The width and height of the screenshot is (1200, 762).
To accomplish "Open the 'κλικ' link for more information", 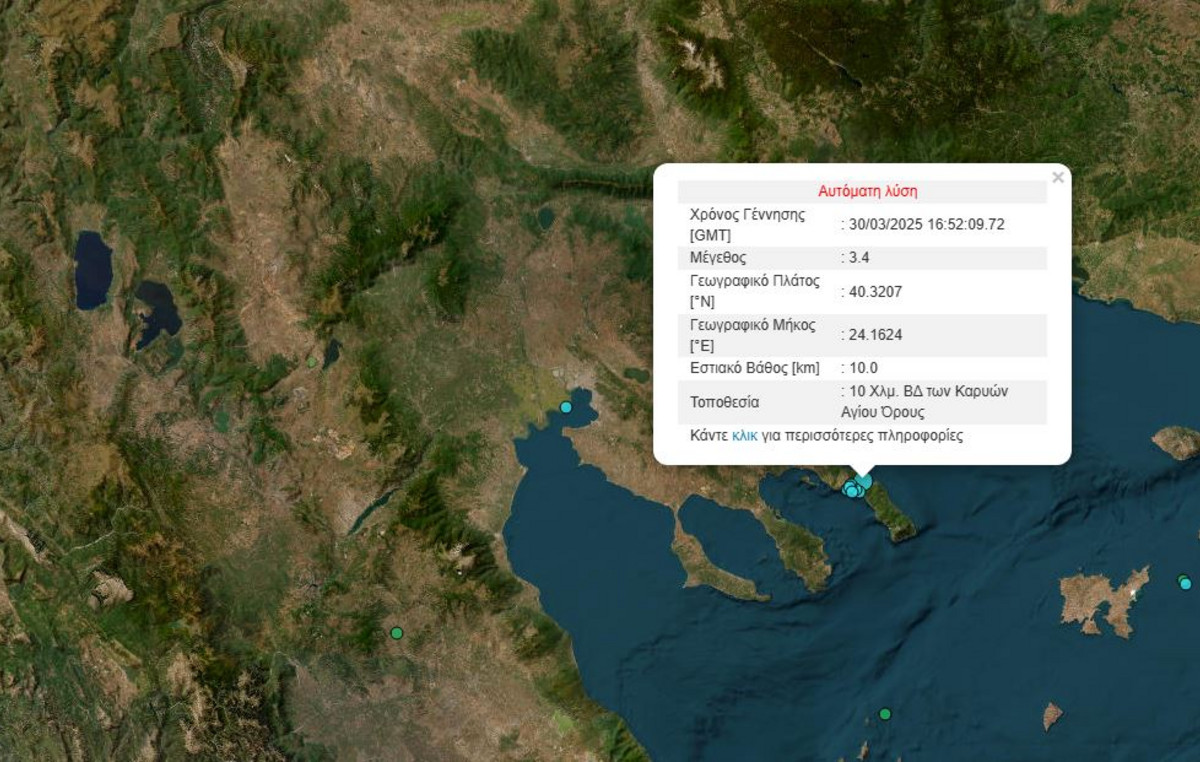I will 744,436.
